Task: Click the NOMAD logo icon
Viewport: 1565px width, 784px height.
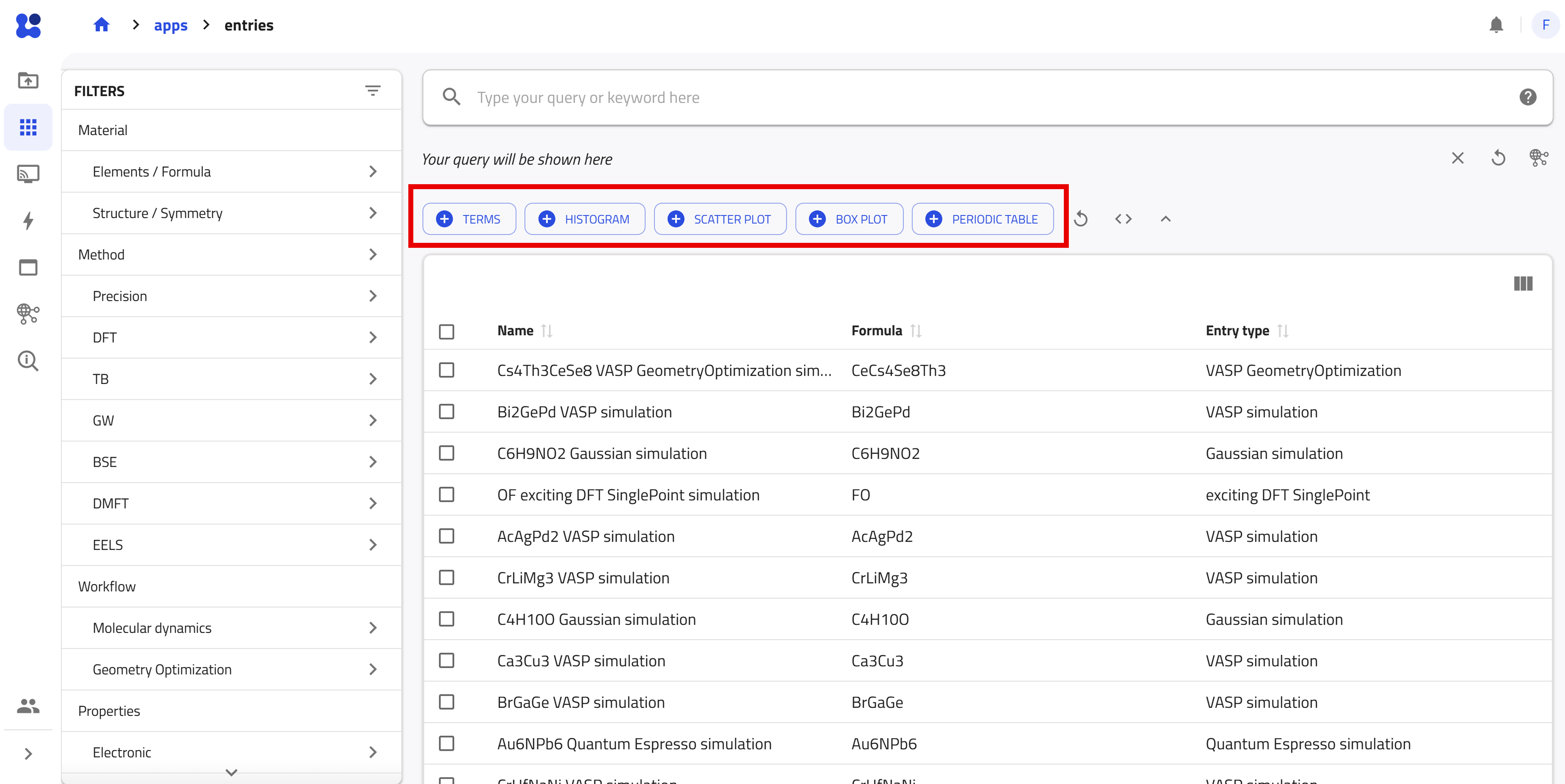Action: tap(28, 25)
